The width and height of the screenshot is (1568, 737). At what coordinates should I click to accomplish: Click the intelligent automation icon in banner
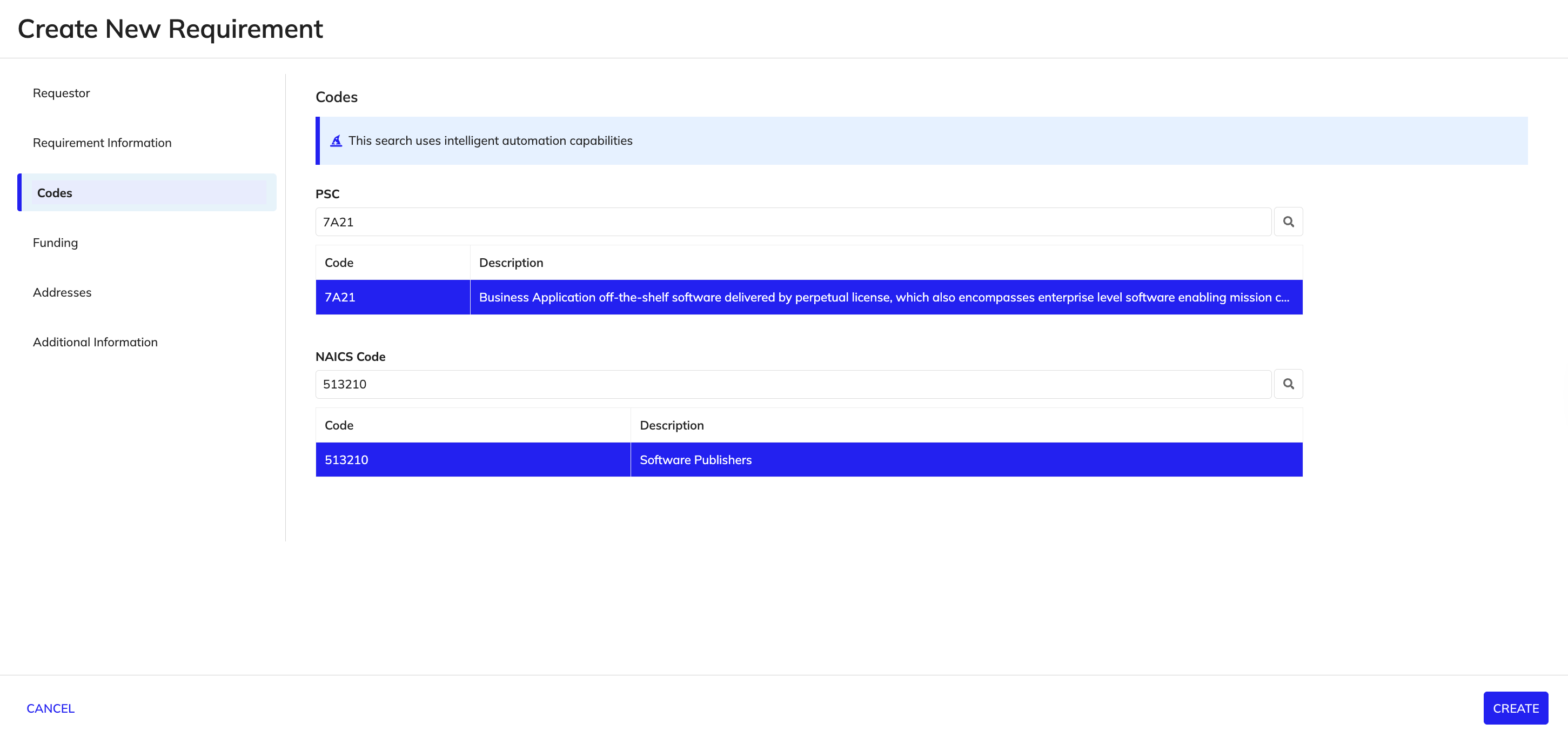point(336,140)
